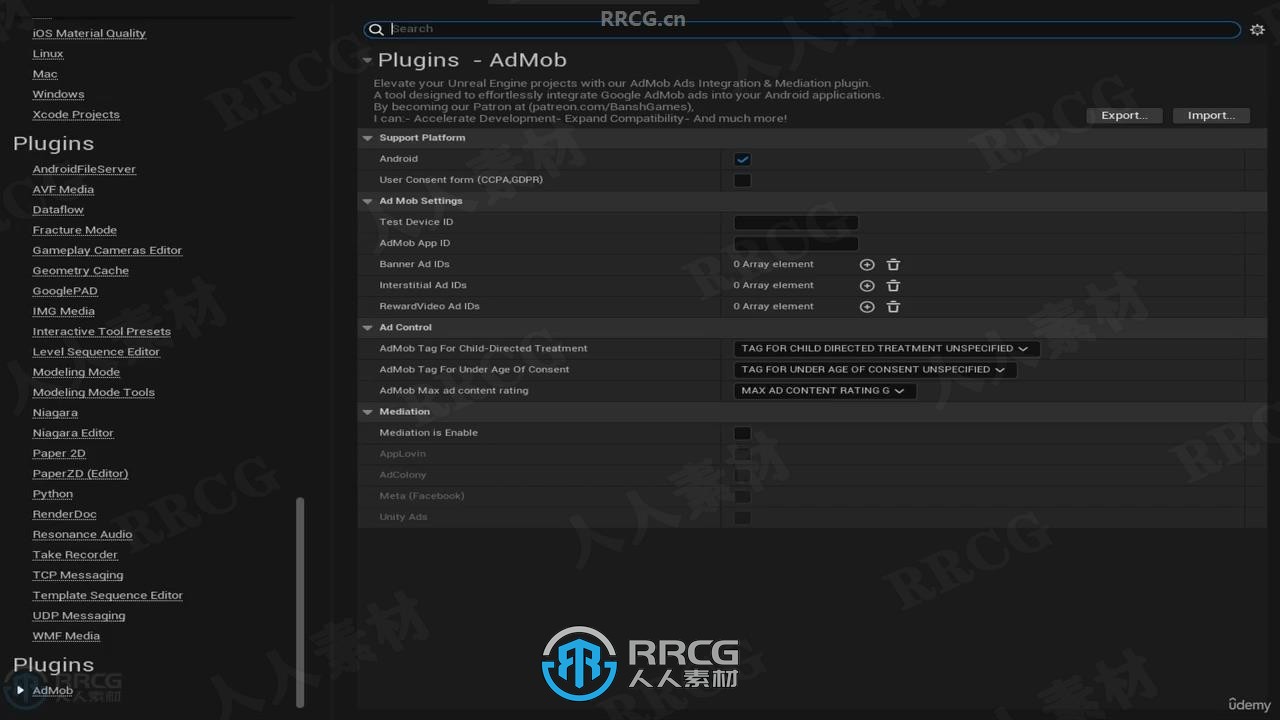Open RenderDoc plugin settings
The image size is (1280, 720).
tap(65, 514)
